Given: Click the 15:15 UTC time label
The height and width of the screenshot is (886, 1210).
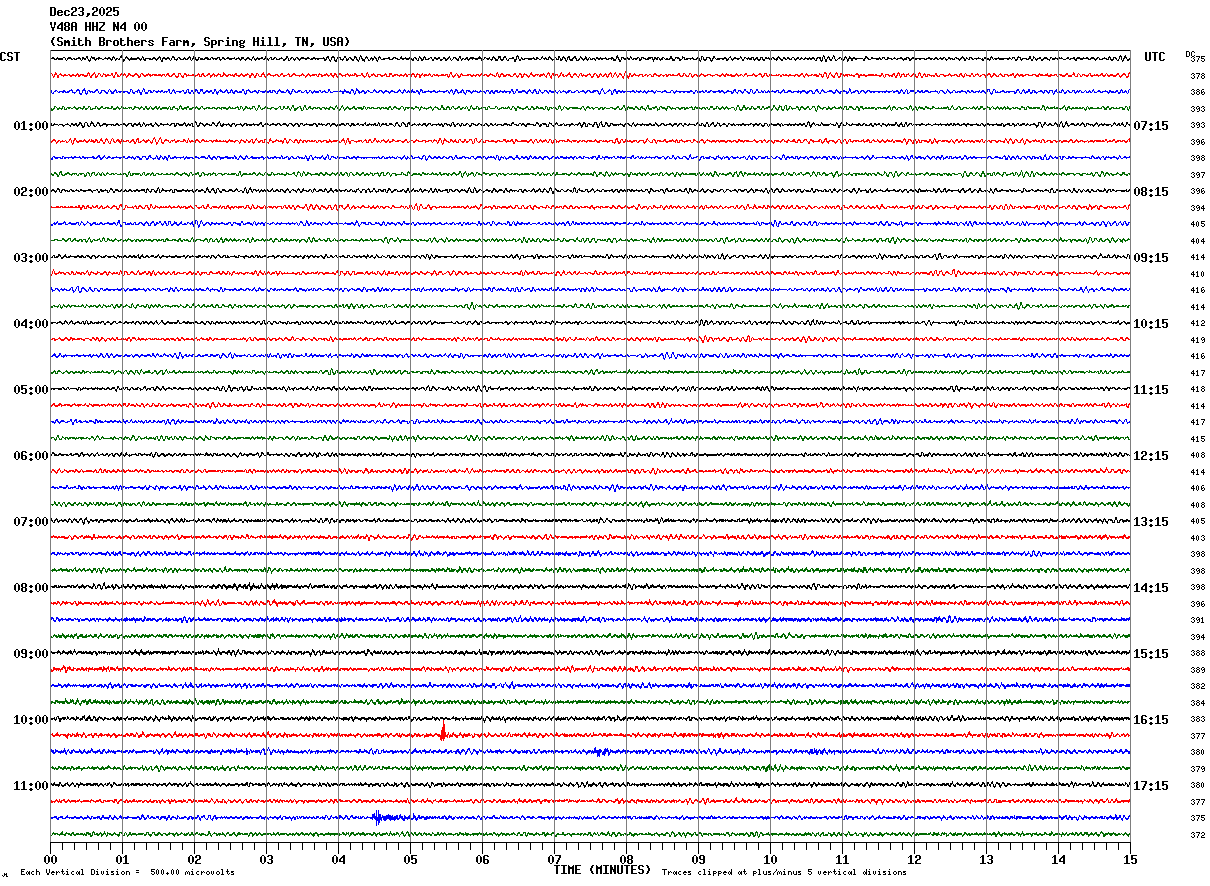Looking at the screenshot, I should pyautogui.click(x=1151, y=654).
